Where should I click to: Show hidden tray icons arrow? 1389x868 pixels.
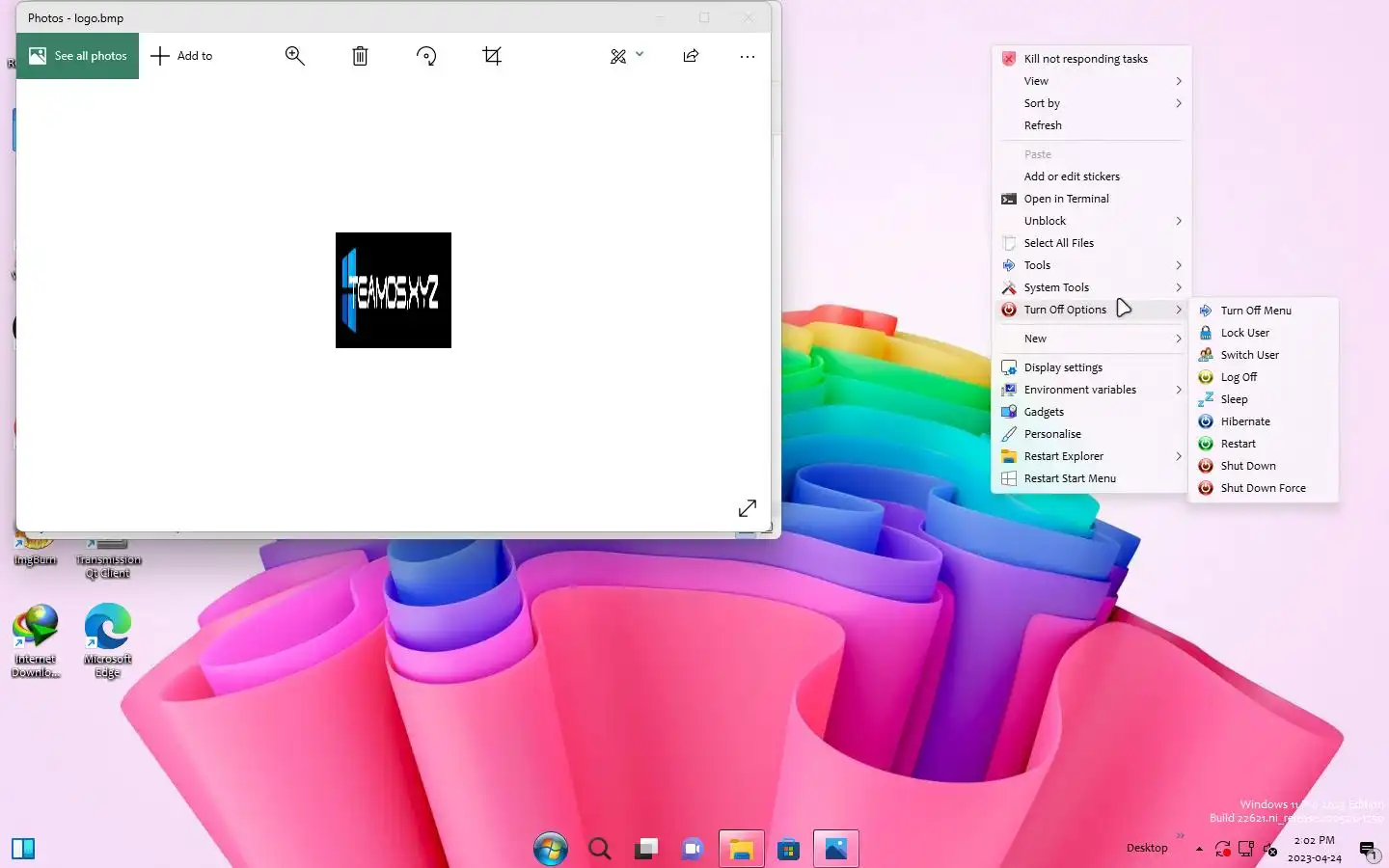click(x=1199, y=849)
